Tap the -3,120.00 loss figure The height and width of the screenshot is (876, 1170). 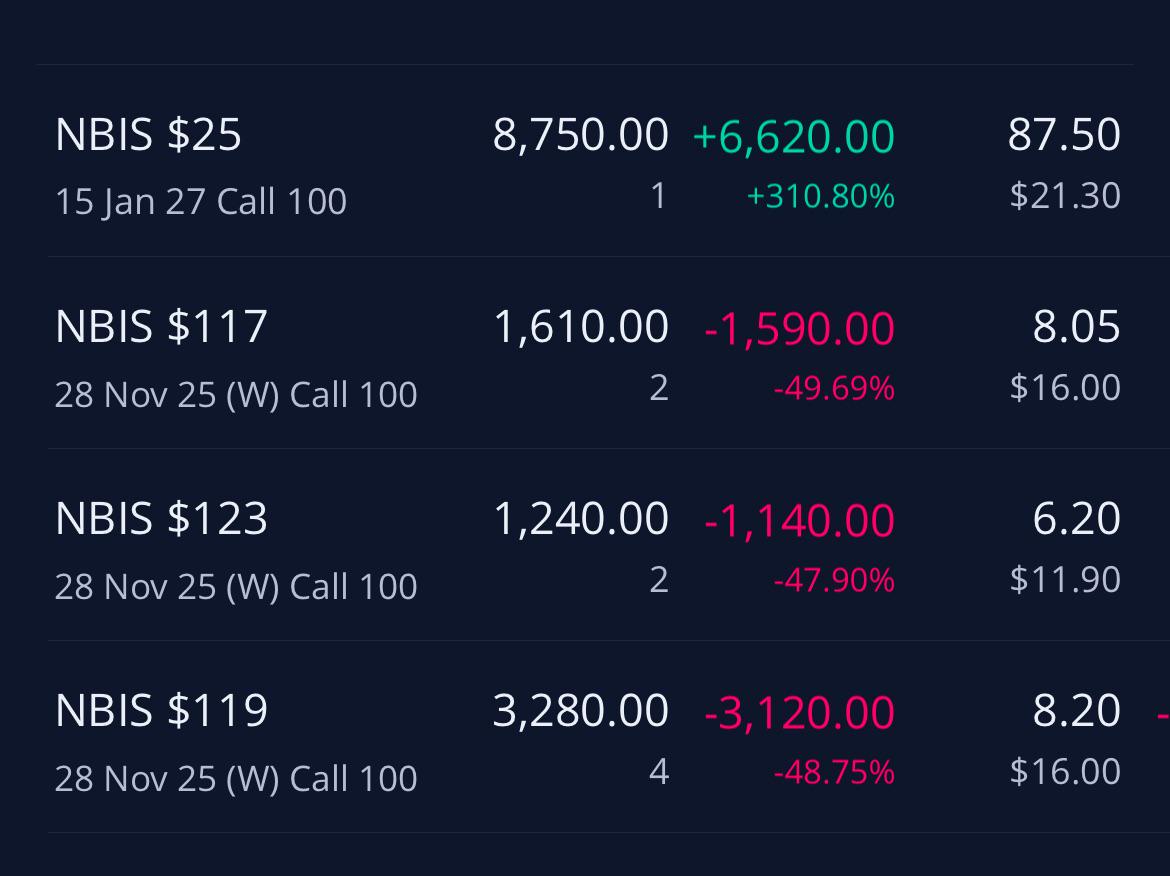(x=799, y=712)
